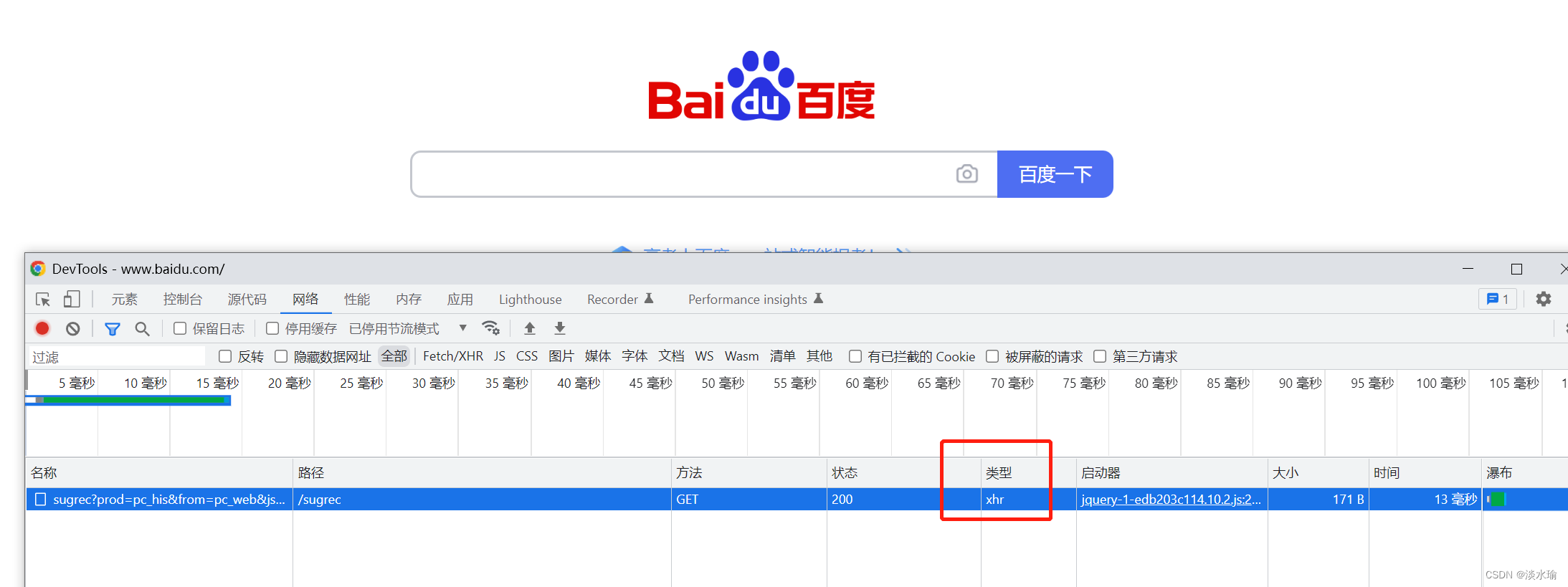The height and width of the screenshot is (587, 1568).
Task: Sort by the 启动器 column header
Action: [x=1172, y=473]
